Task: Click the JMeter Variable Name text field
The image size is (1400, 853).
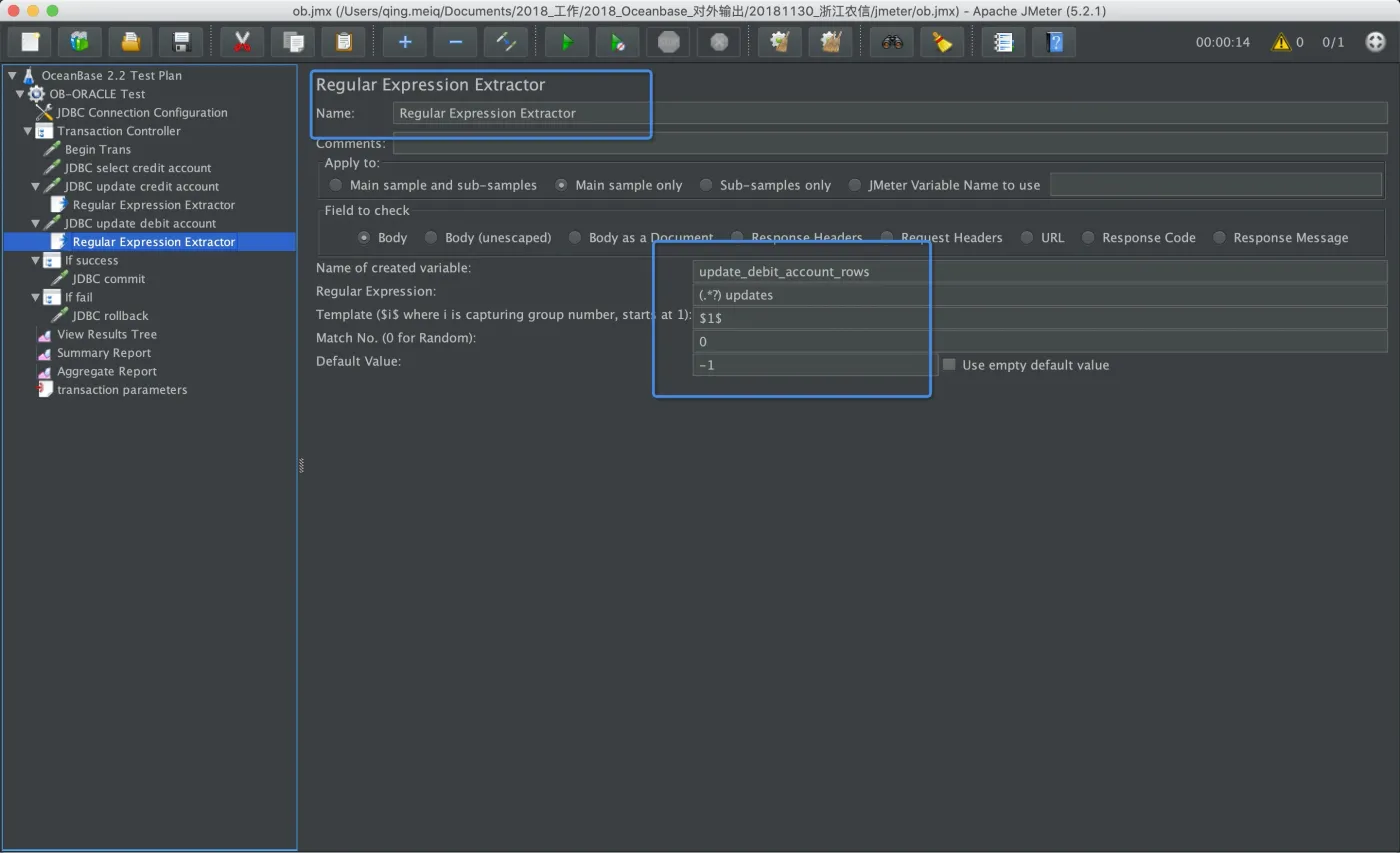Action: tap(1216, 185)
